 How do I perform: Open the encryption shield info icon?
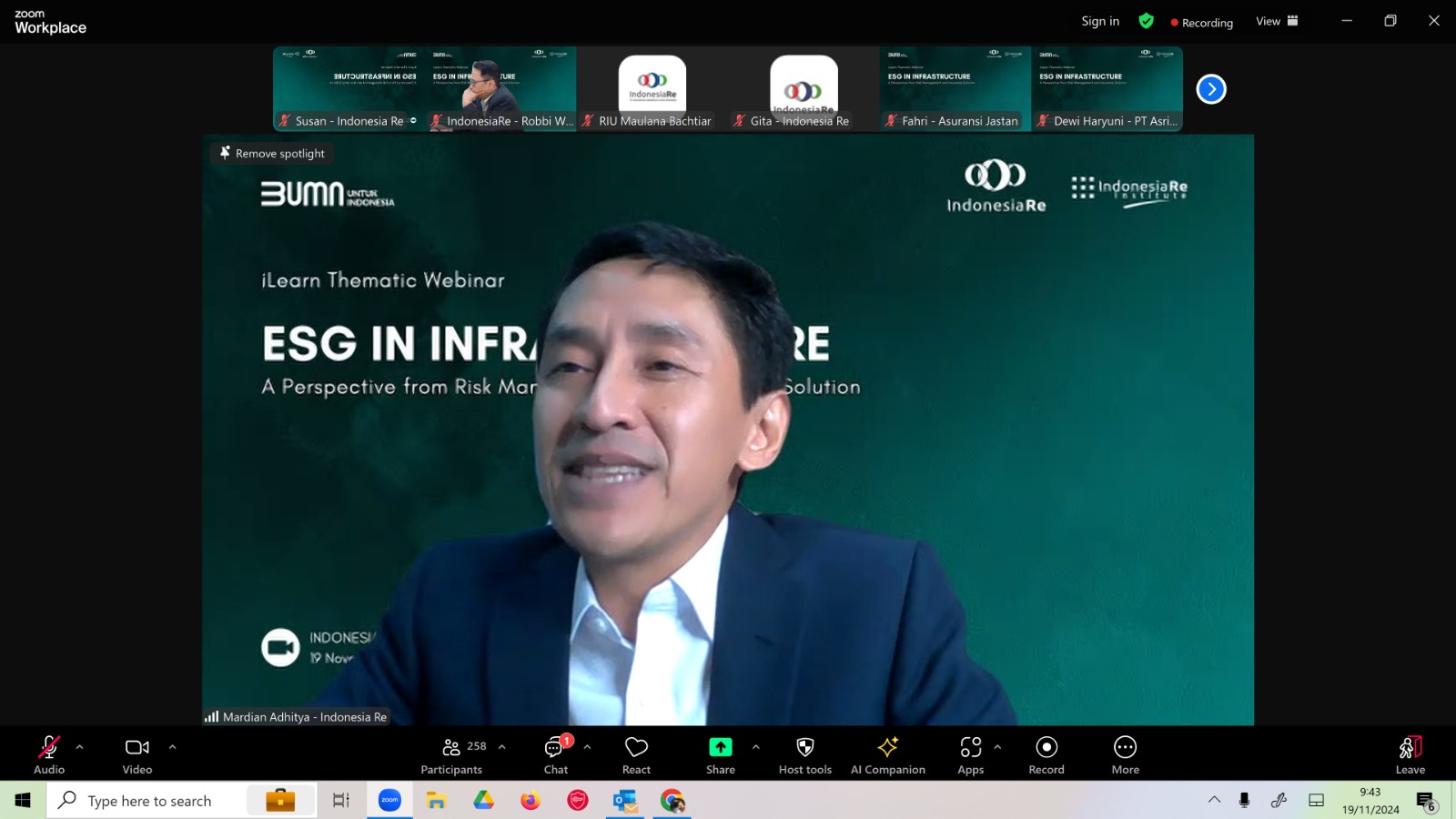pos(1147,21)
